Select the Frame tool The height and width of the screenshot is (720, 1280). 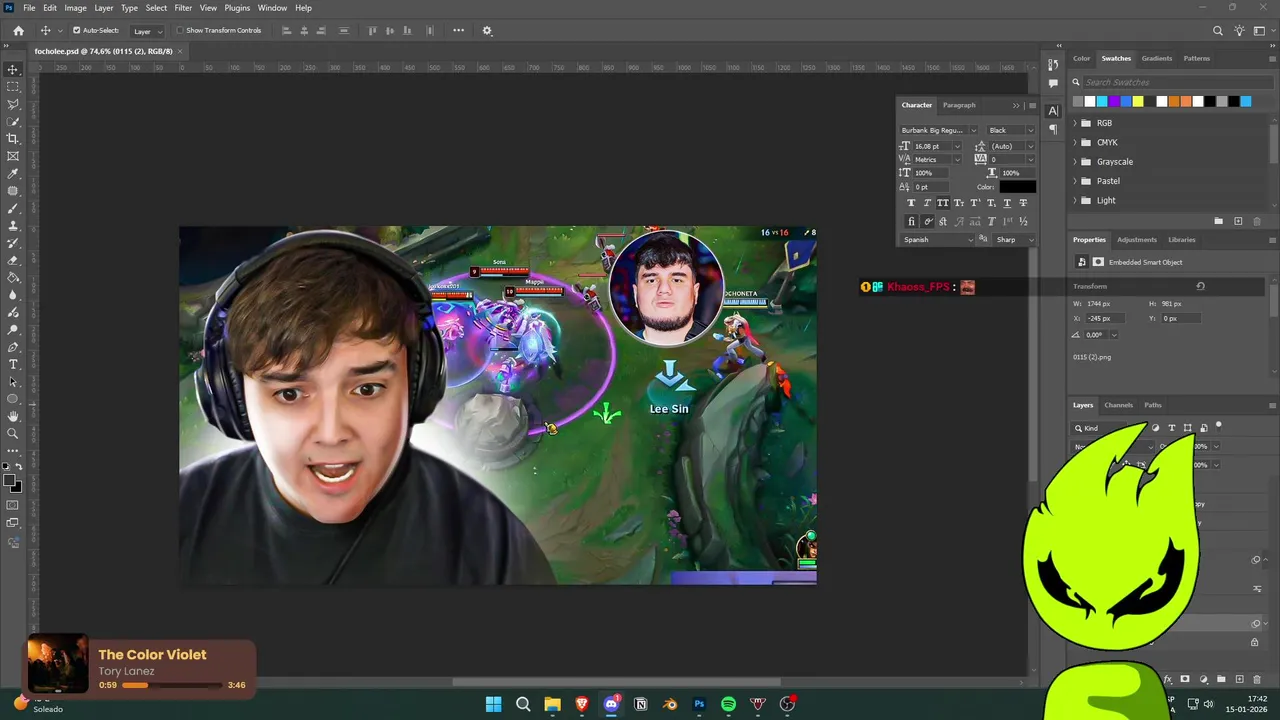(x=13, y=156)
